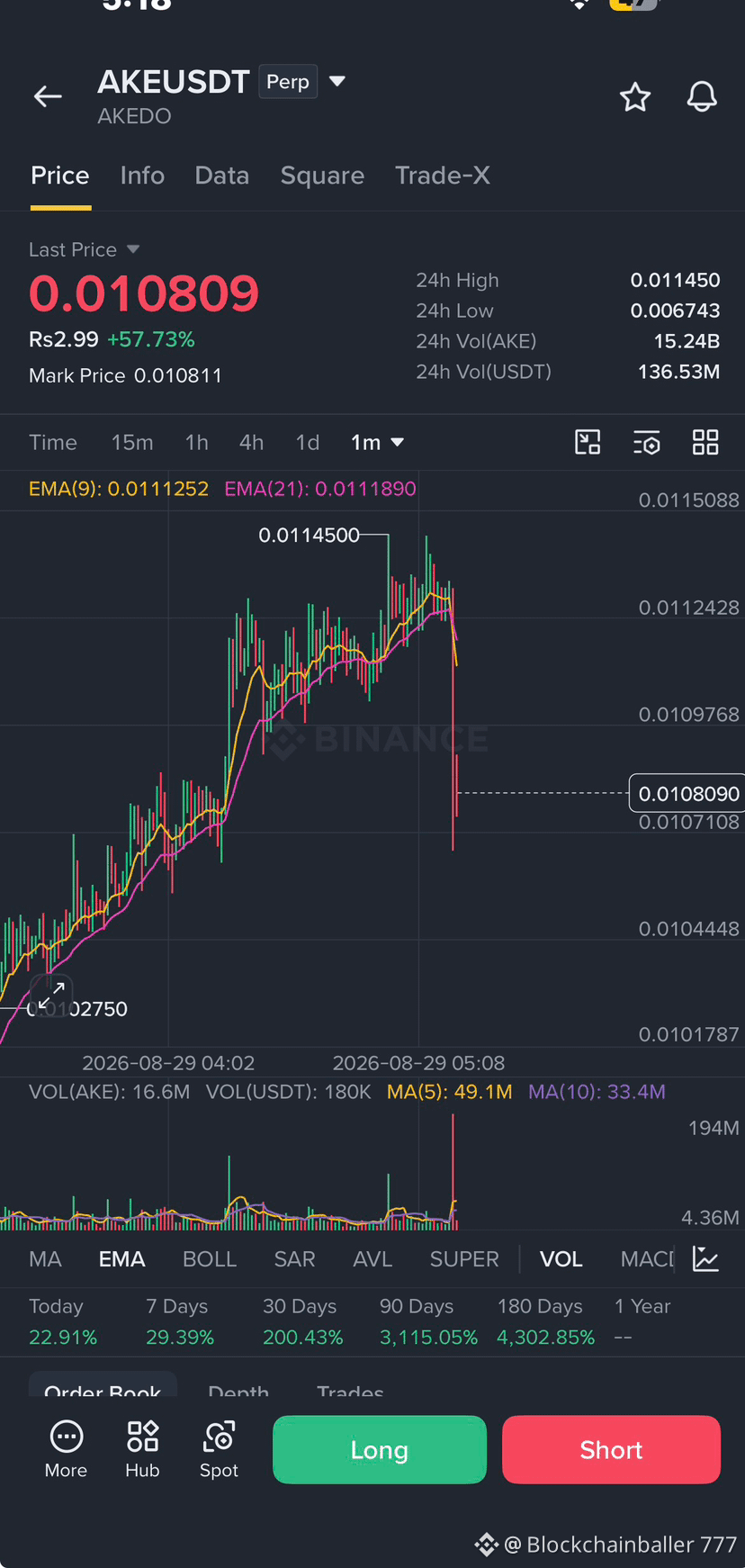Tap the 180 Days 4,302.85% value

pyautogui.click(x=546, y=1338)
